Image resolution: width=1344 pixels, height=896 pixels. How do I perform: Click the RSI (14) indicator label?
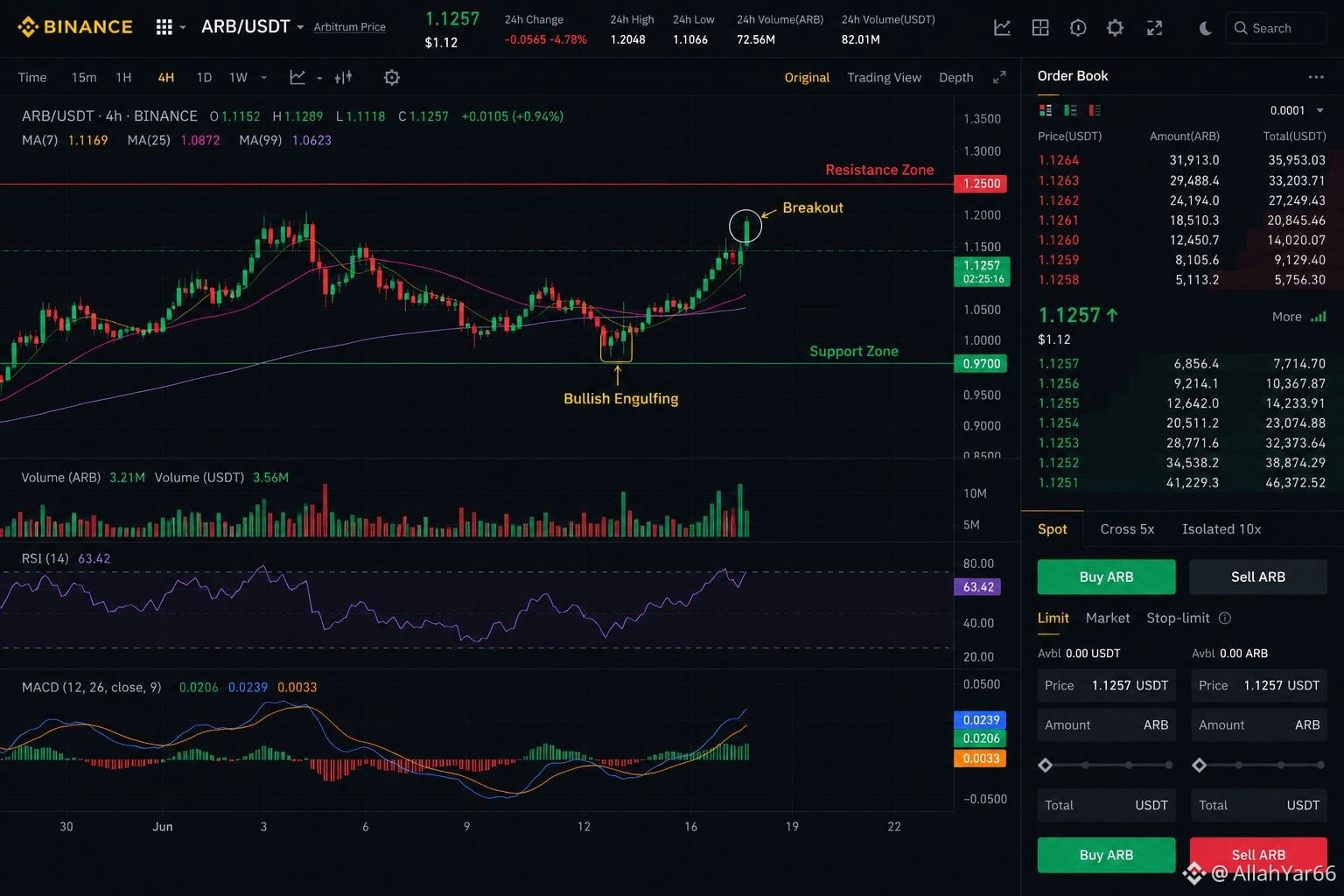[x=45, y=558]
